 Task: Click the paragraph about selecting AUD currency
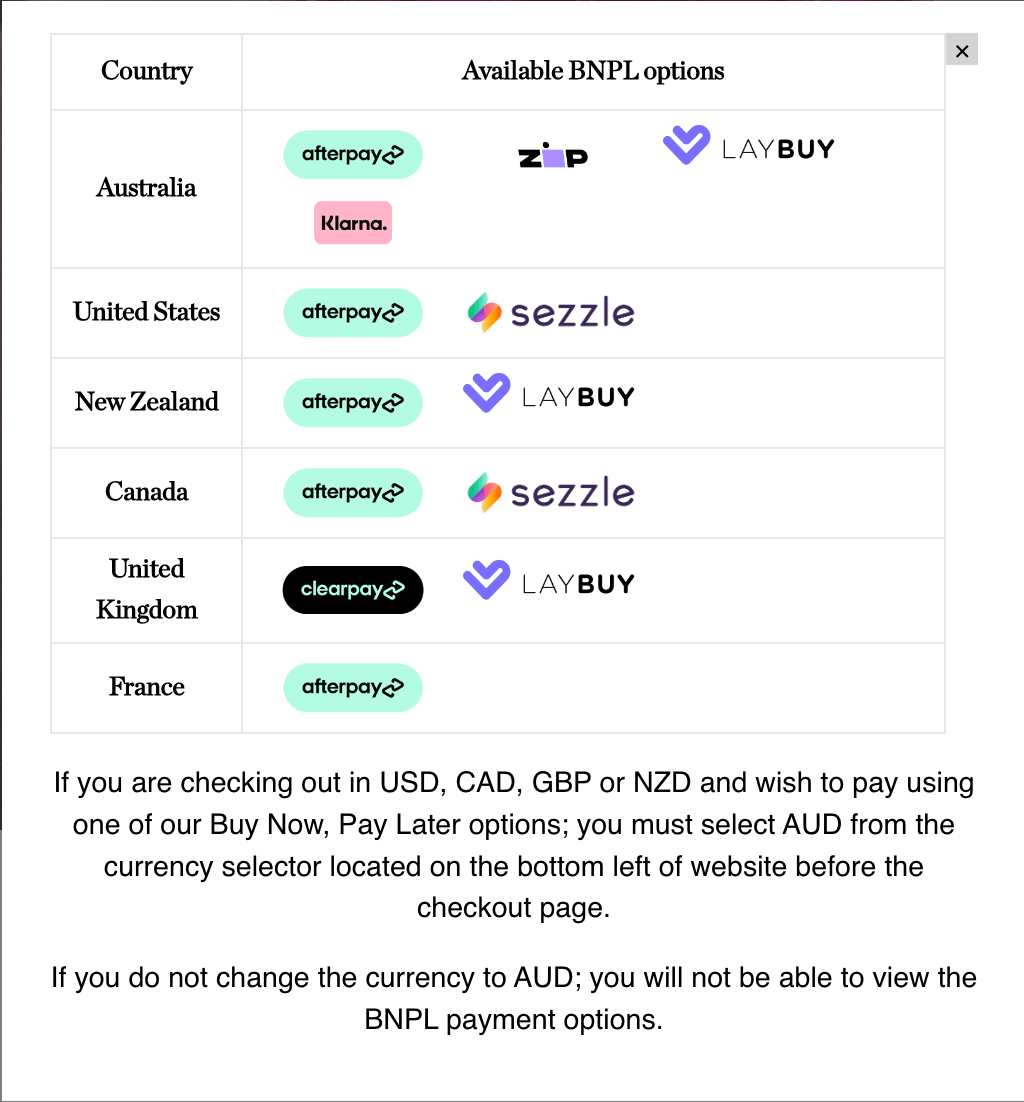point(514,845)
